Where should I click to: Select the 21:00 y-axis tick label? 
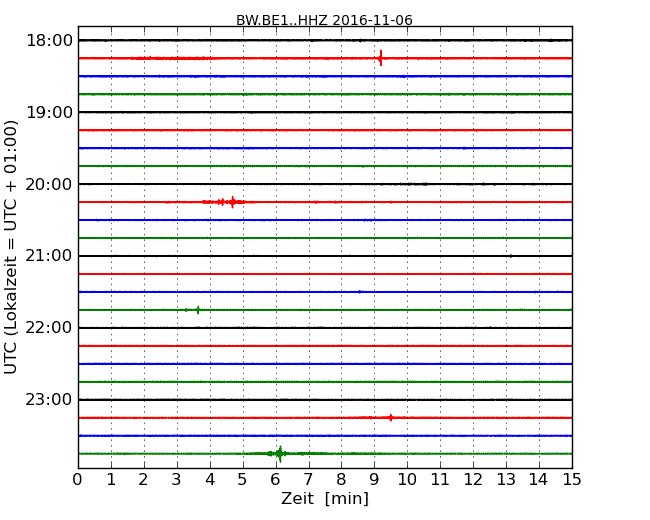(49, 256)
